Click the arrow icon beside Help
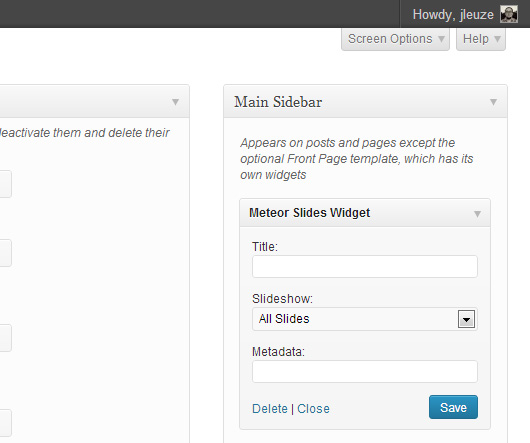This screenshot has width=530, height=443. pyautogui.click(x=497, y=39)
